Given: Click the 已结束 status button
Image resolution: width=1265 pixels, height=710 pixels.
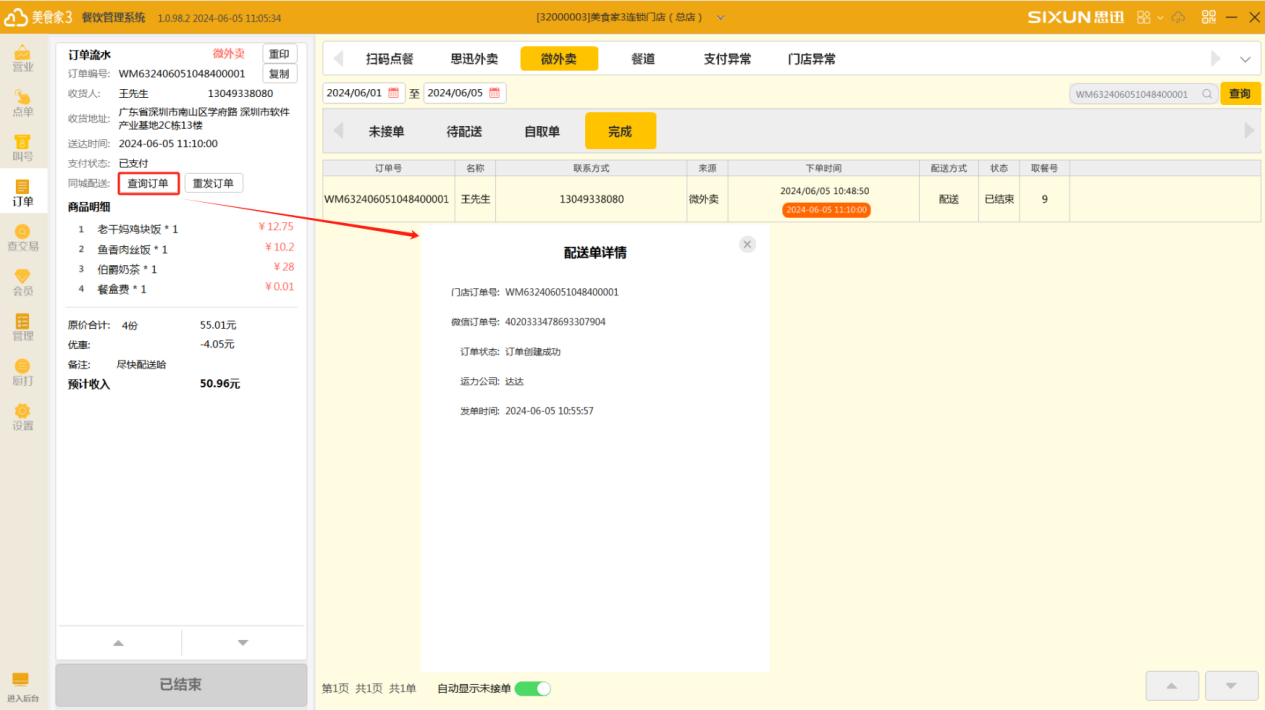Looking at the screenshot, I should [181, 685].
